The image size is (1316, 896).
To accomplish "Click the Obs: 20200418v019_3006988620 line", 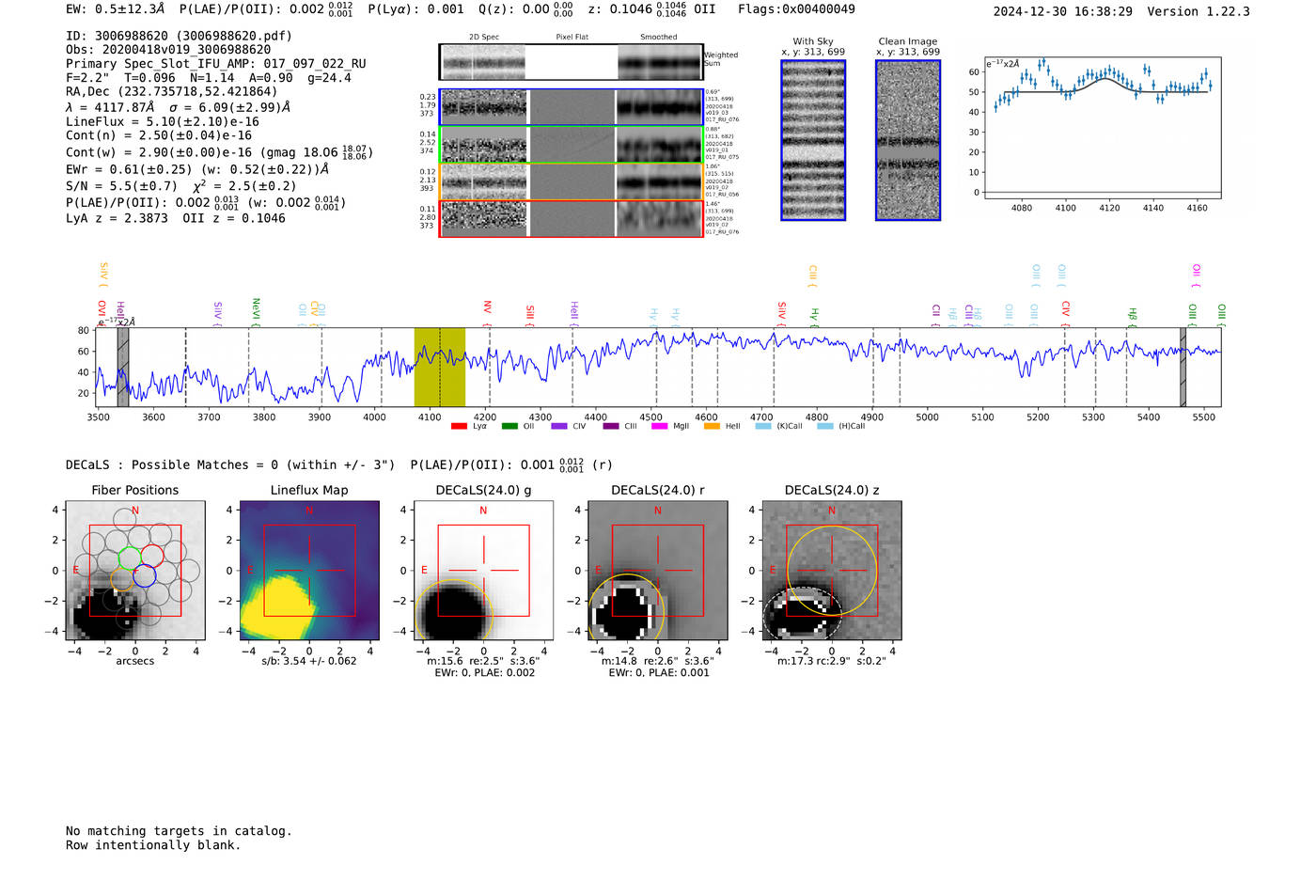I will [x=168, y=50].
